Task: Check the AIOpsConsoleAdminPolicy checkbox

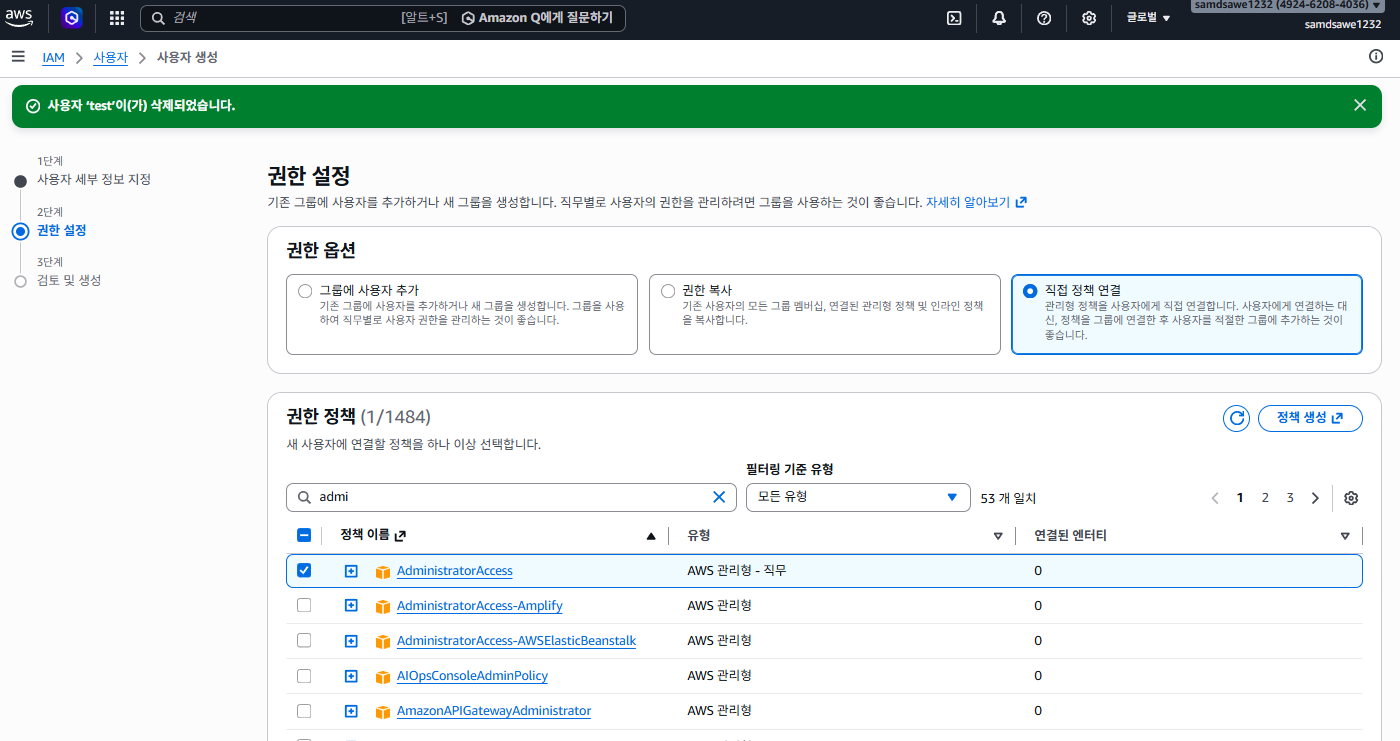Action: coord(304,676)
